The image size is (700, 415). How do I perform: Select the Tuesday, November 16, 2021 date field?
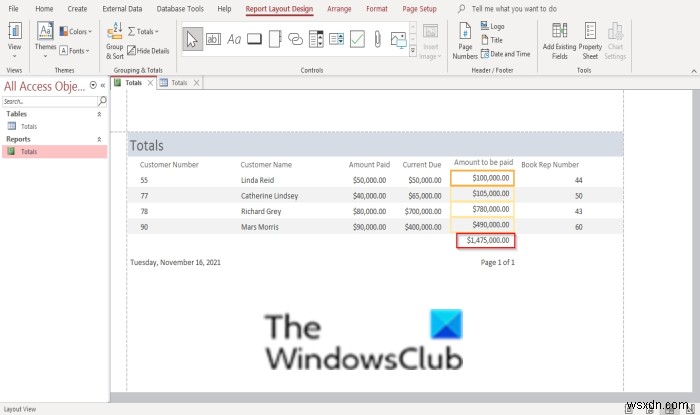[x=175, y=262]
